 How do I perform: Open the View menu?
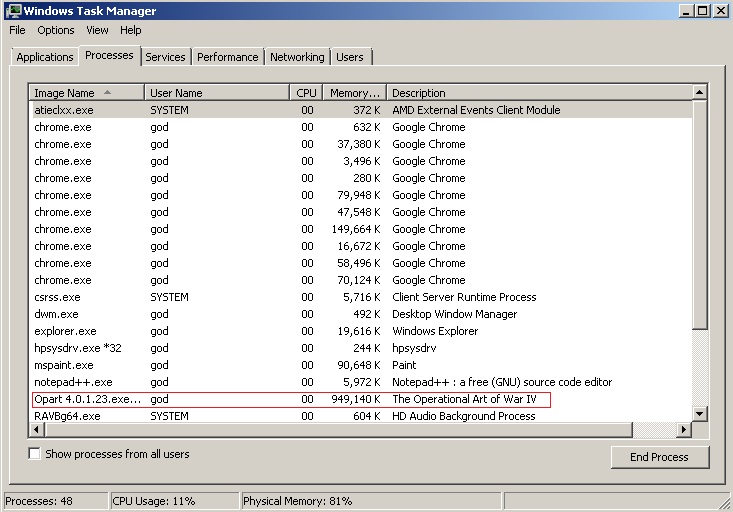coord(97,30)
